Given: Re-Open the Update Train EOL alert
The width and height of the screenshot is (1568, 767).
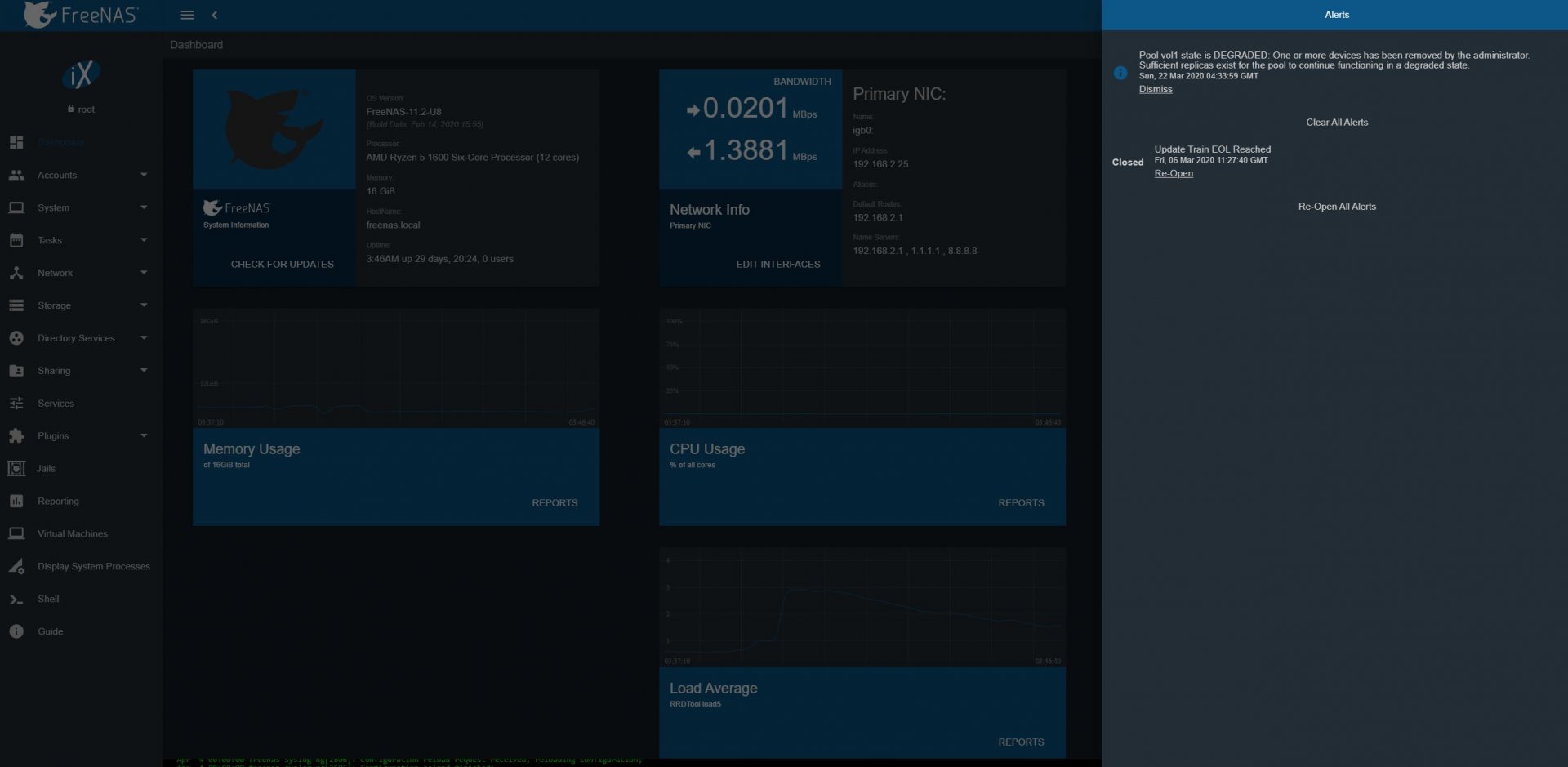Looking at the screenshot, I should pos(1174,173).
